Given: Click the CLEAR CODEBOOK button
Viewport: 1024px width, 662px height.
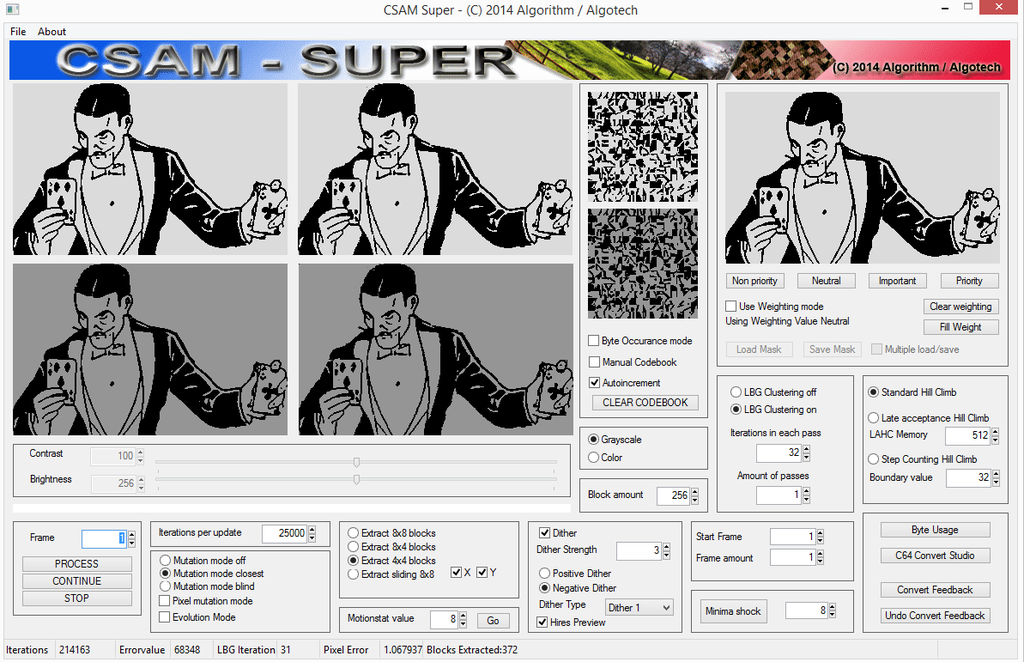Looking at the screenshot, I should coord(645,403).
